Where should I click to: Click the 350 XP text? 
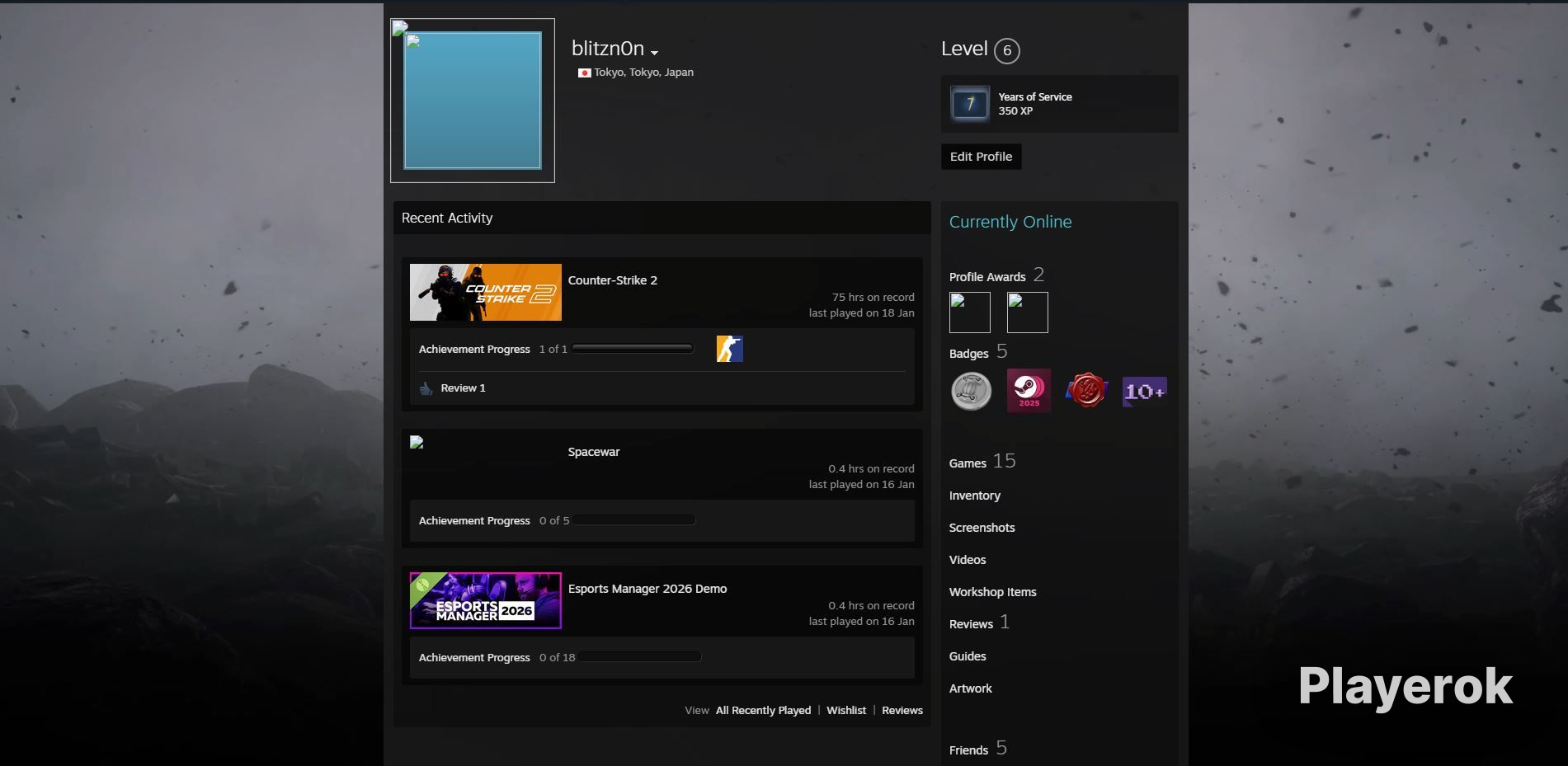tap(1015, 110)
